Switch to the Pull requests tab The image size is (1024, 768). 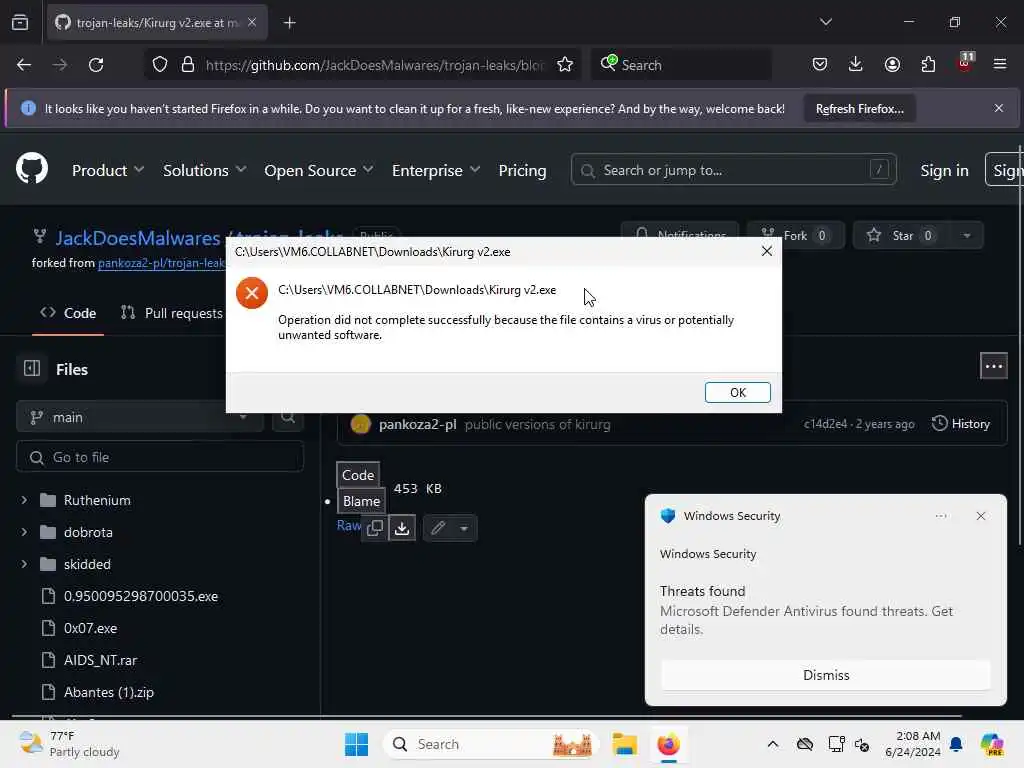click(172, 313)
